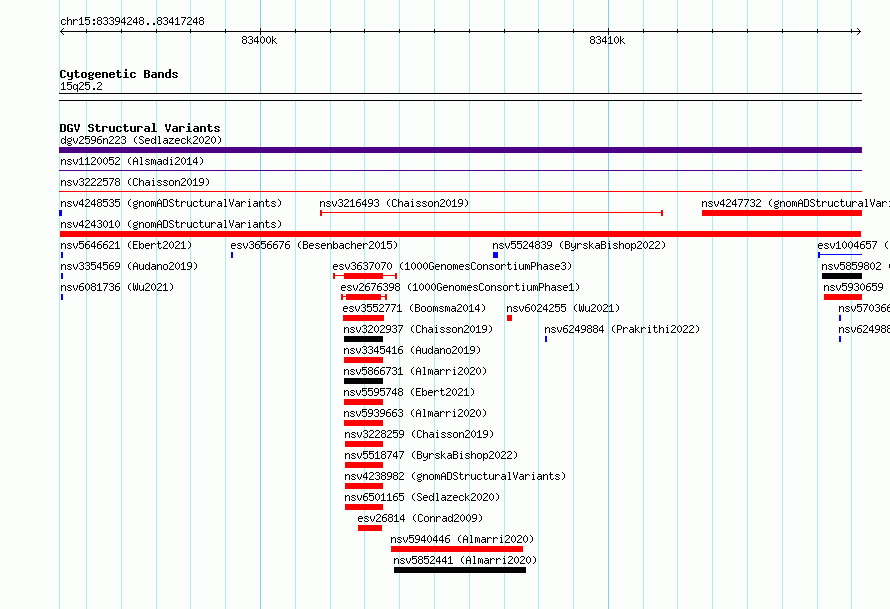Select the red bar under esv3552771
Viewport: 890px width, 609px height.
coord(363,318)
